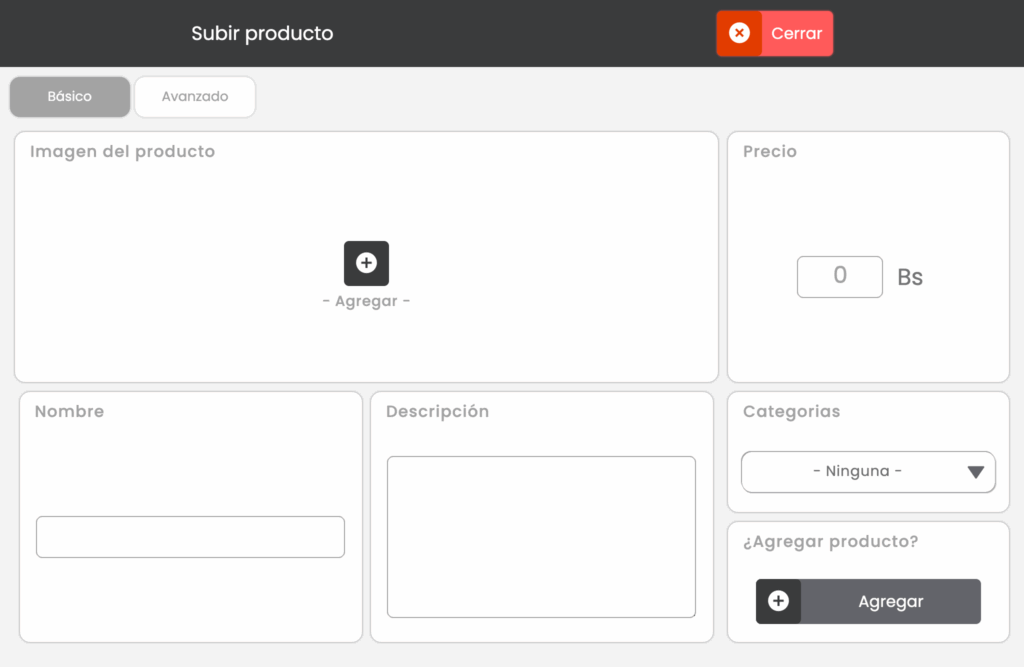Click the '¿Agregar producto?' heading text
This screenshot has width=1024, height=667.
(x=830, y=542)
